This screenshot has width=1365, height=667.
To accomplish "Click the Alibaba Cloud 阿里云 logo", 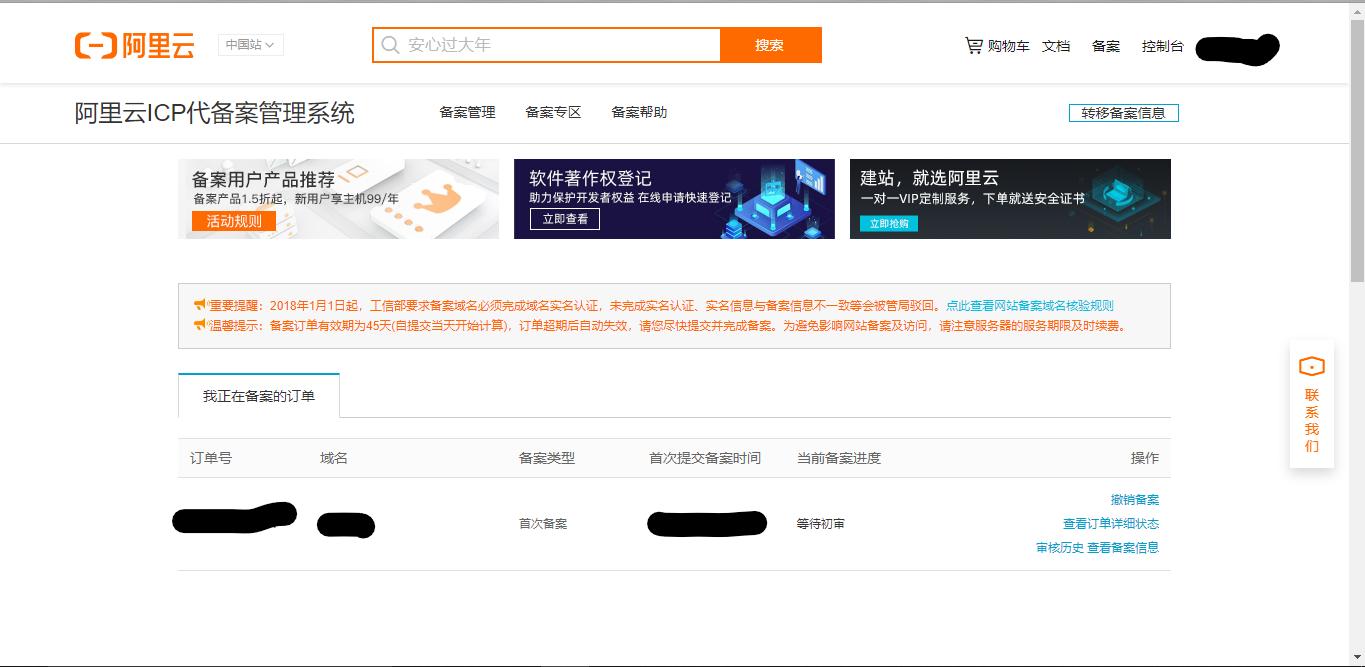I will (135, 44).
